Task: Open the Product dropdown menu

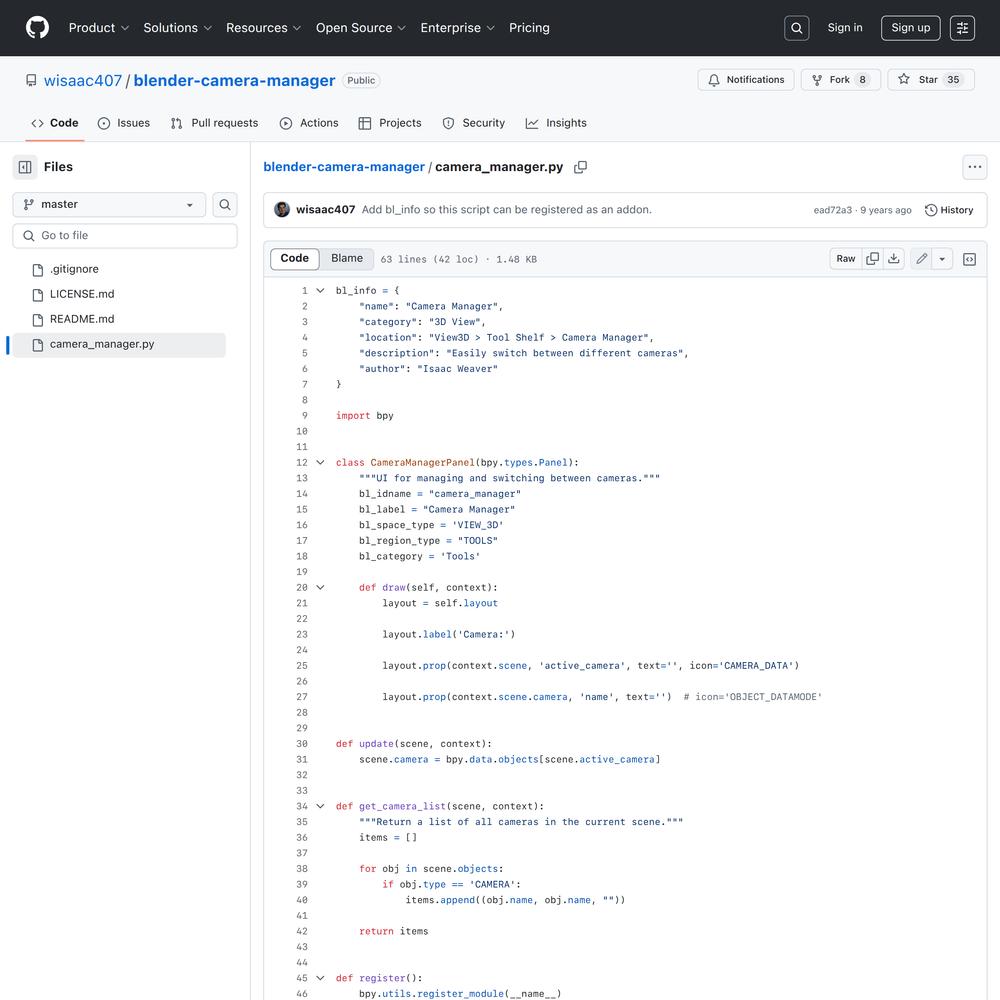Action: [99, 28]
